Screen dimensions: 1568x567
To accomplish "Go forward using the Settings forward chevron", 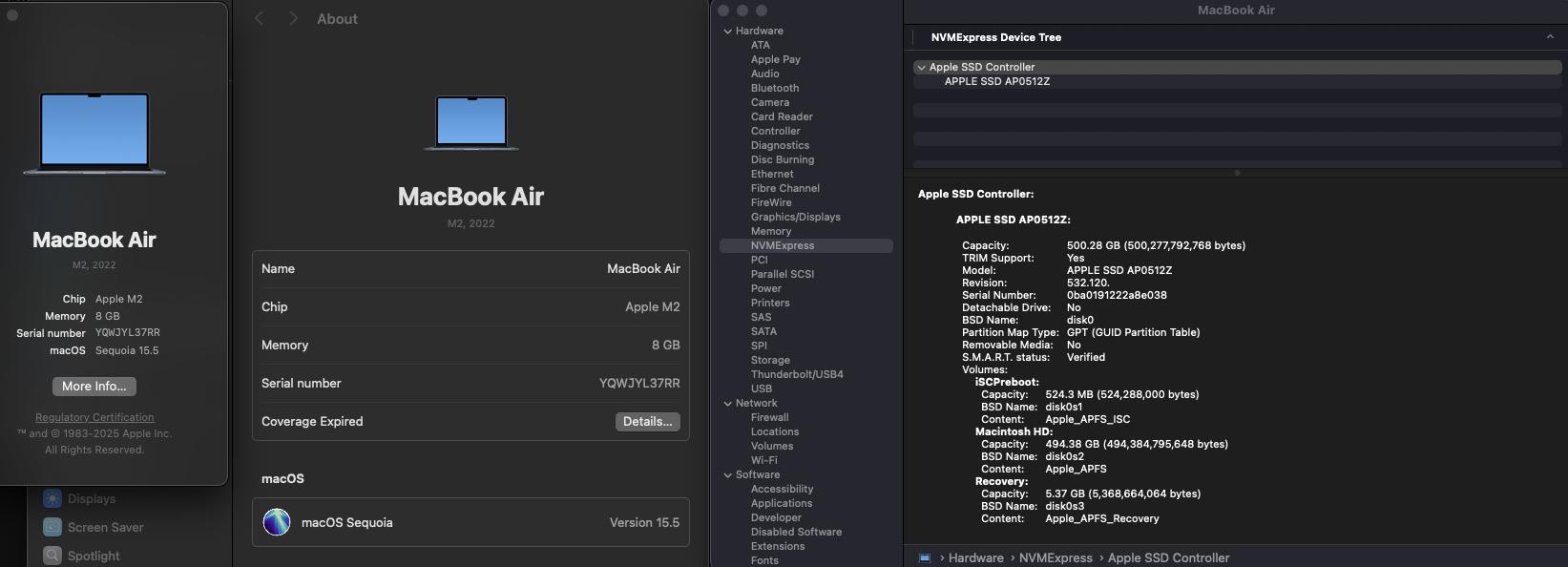I will pyautogui.click(x=293, y=18).
